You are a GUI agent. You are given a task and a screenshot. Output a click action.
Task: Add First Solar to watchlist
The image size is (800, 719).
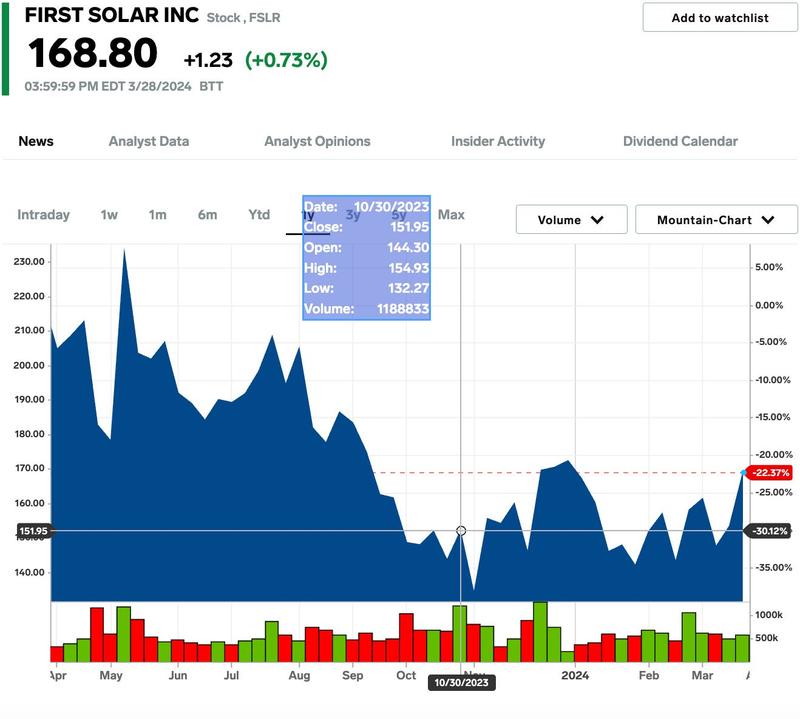pyautogui.click(x=719, y=18)
